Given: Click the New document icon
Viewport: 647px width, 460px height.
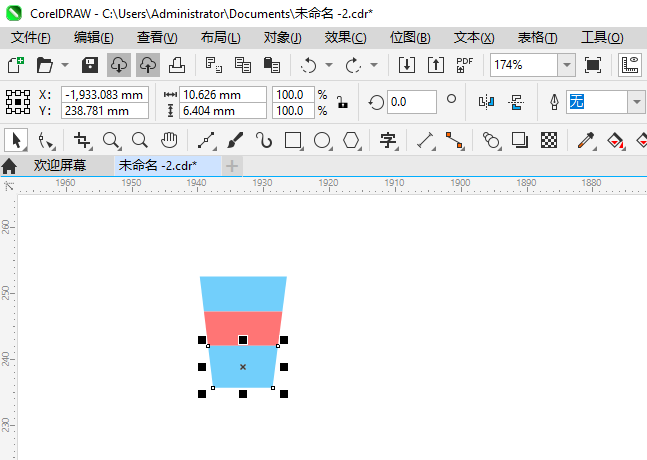Looking at the screenshot, I should (16, 65).
